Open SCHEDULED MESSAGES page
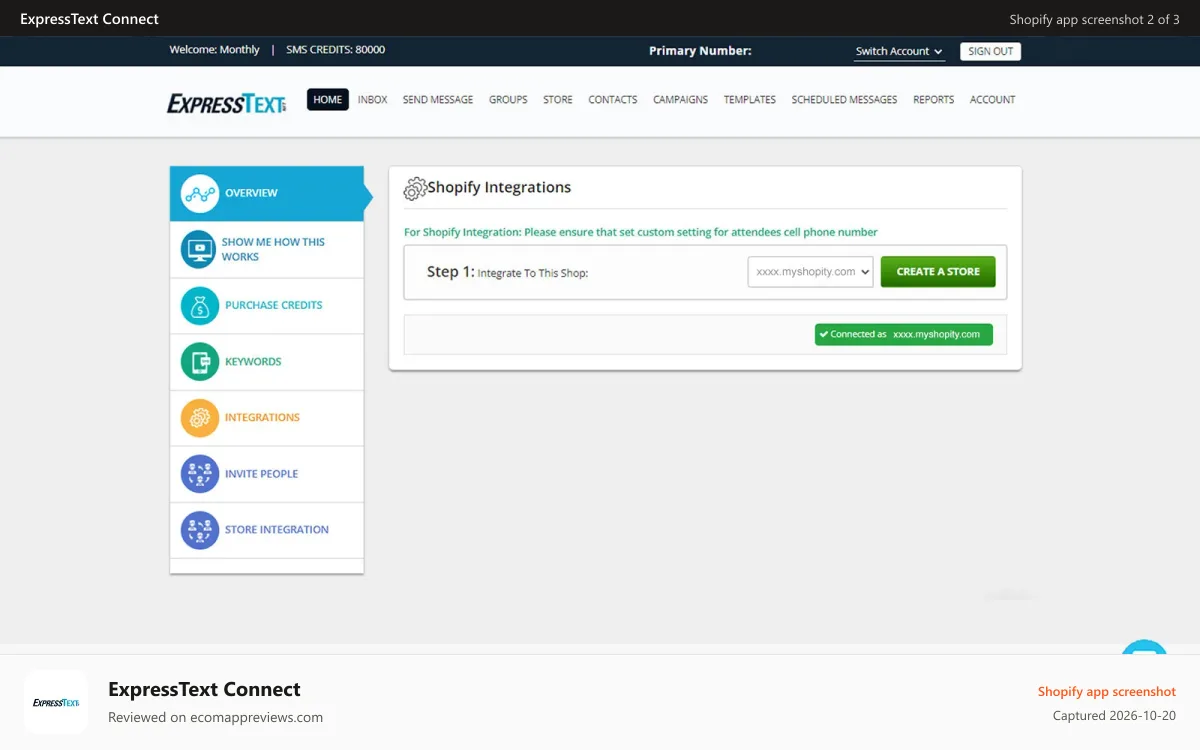The height and width of the screenshot is (750, 1200). (x=844, y=100)
